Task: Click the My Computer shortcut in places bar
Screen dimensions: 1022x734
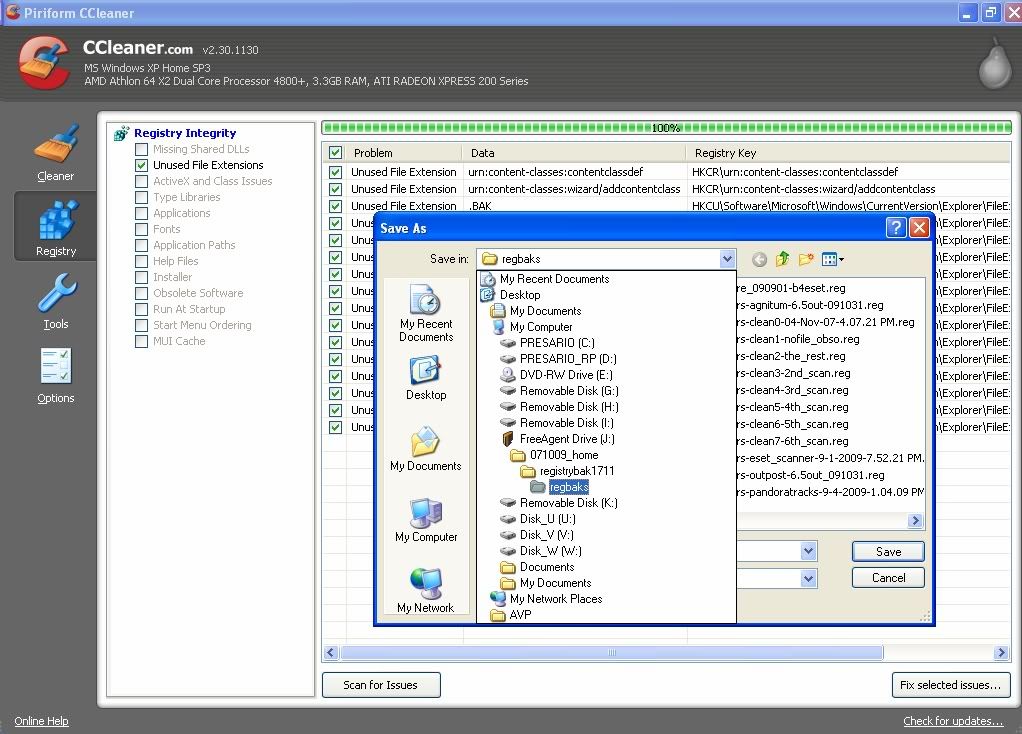Action: [426, 520]
